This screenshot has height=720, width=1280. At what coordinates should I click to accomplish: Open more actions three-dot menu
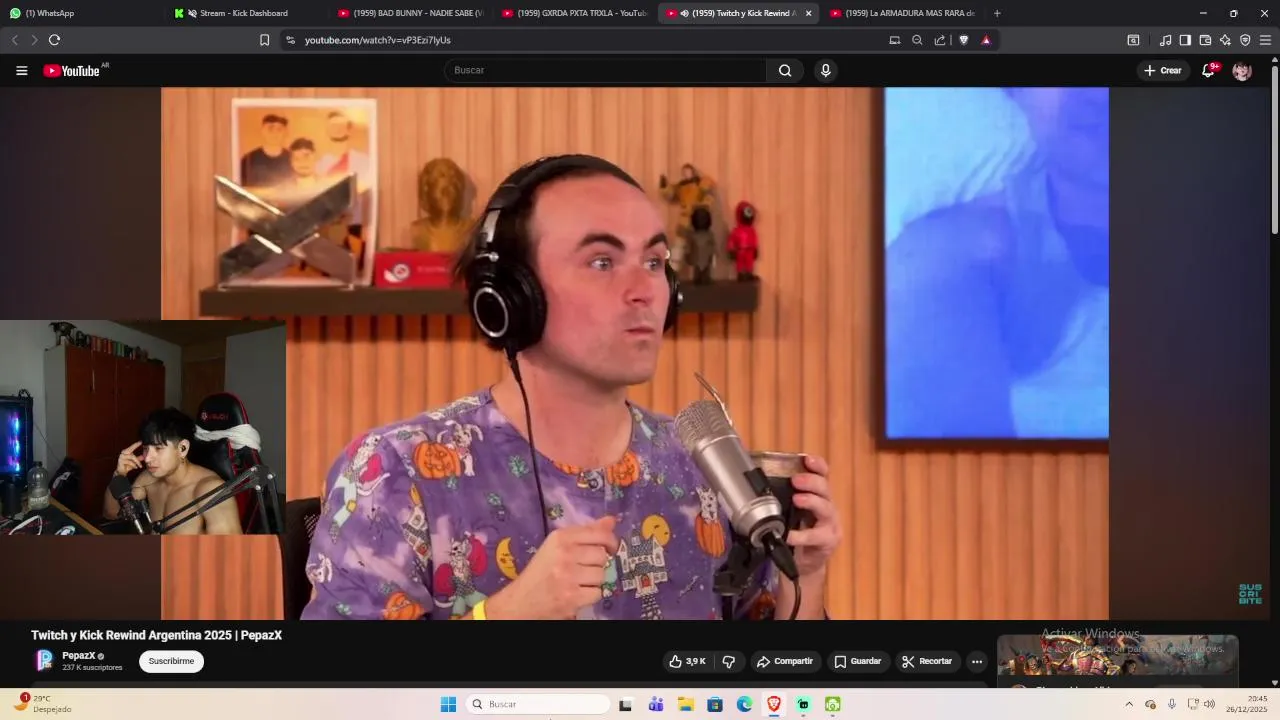(x=977, y=661)
